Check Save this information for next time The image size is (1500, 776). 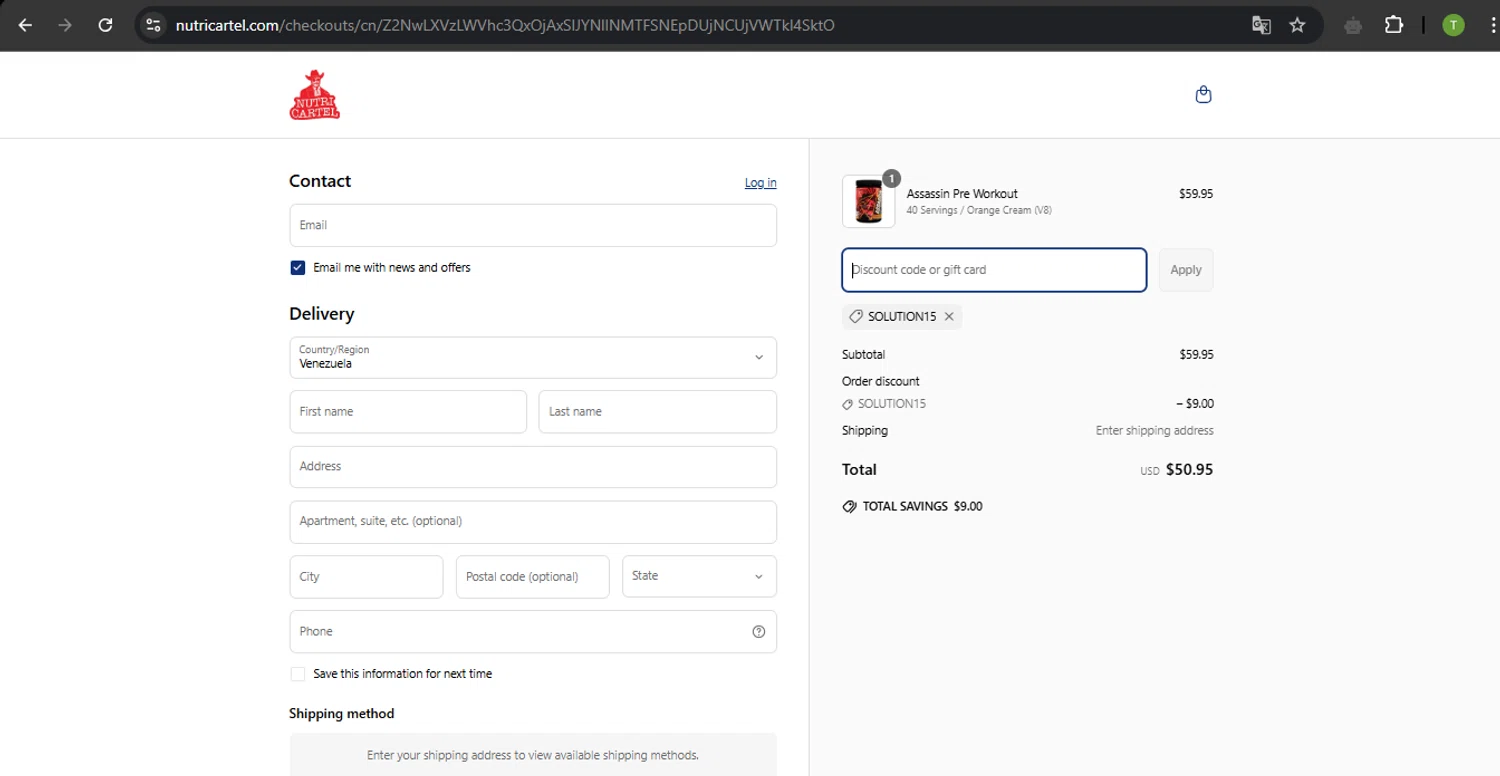[297, 674]
